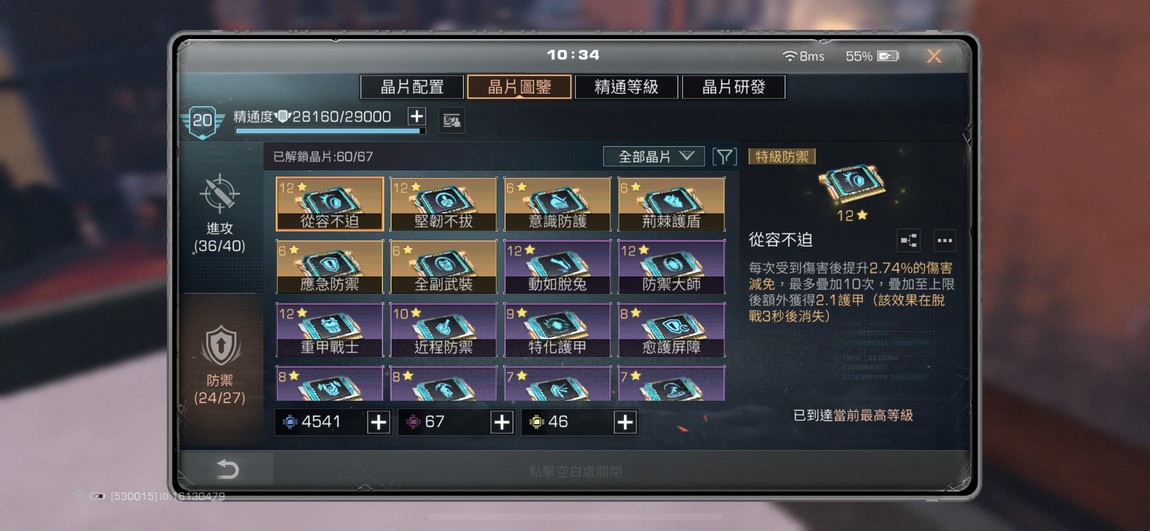This screenshot has height=531, width=1150.
Task: Click the mastery info card icon
Action: pos(451,120)
